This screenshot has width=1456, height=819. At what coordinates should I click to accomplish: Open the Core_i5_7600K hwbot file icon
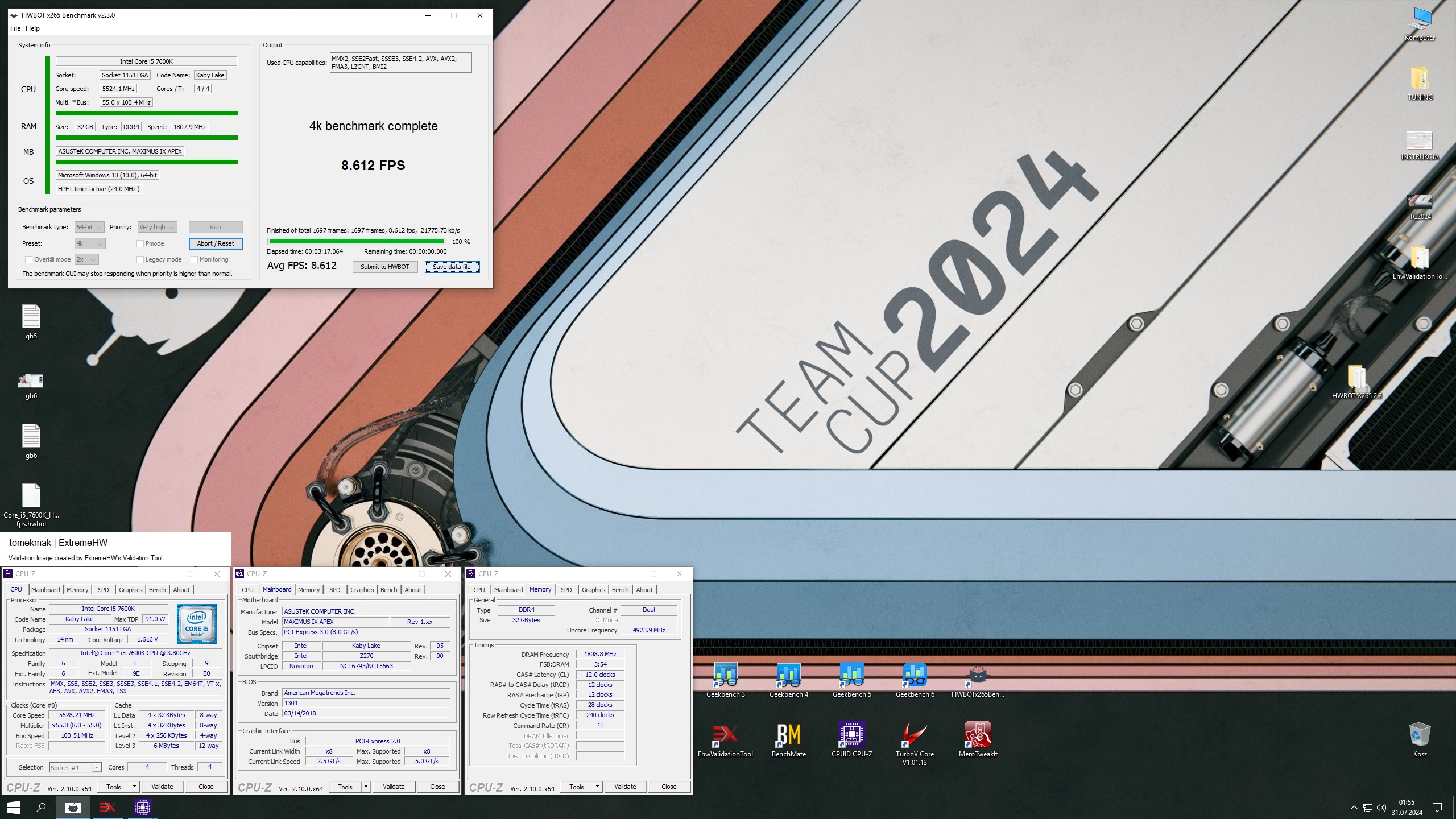31,505
